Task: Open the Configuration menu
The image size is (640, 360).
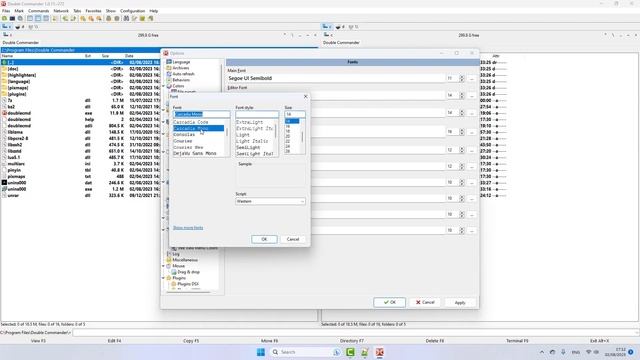Action: coord(133,11)
